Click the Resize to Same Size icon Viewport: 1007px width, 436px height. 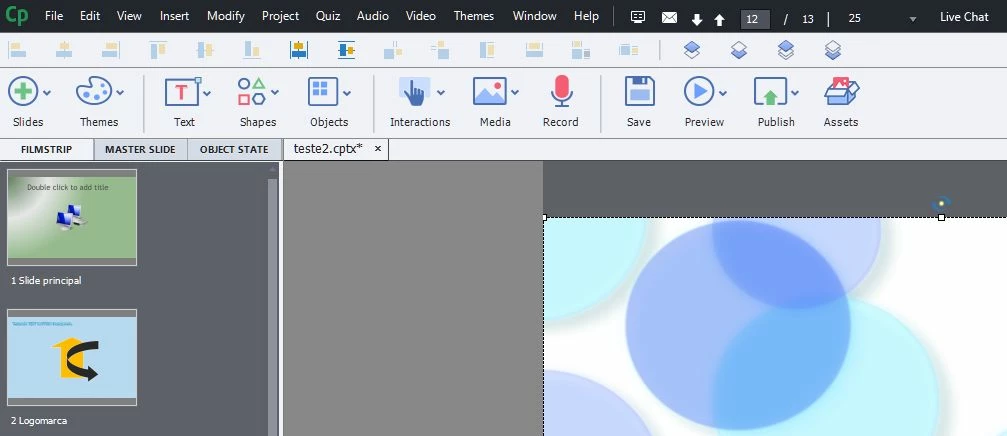coord(581,49)
